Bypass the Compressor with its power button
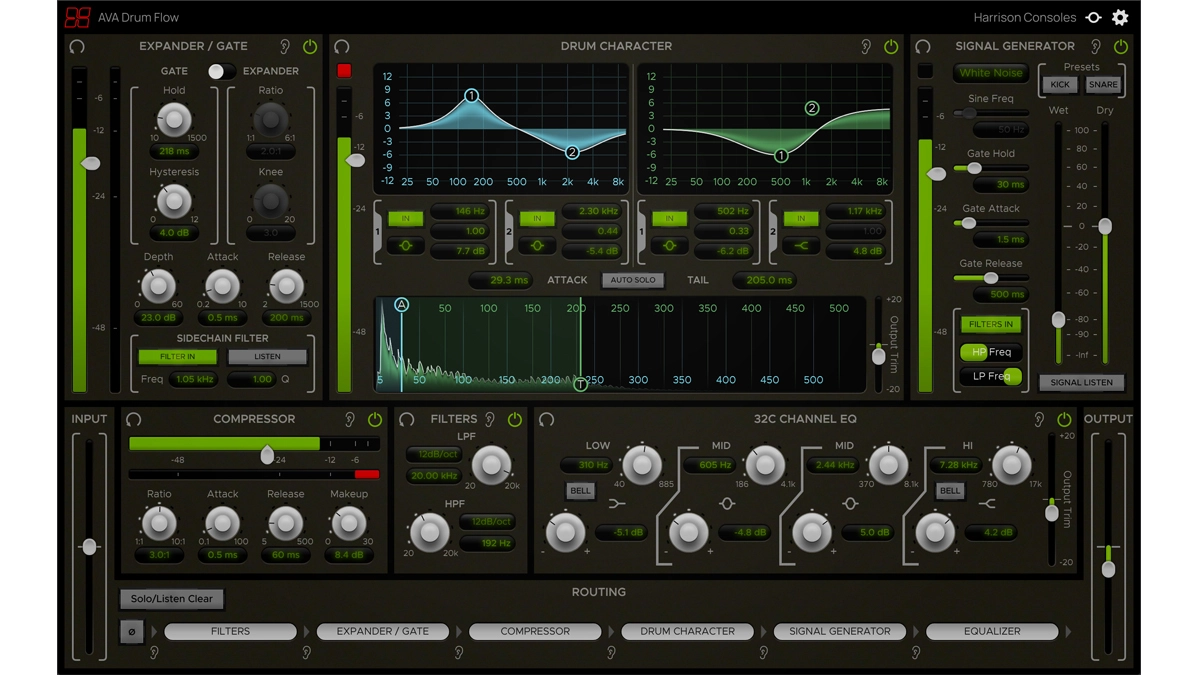 click(x=375, y=420)
